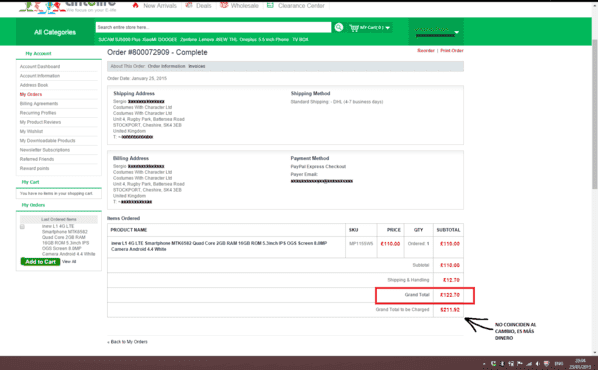Open Address Book in the sidebar

[x=34, y=85]
